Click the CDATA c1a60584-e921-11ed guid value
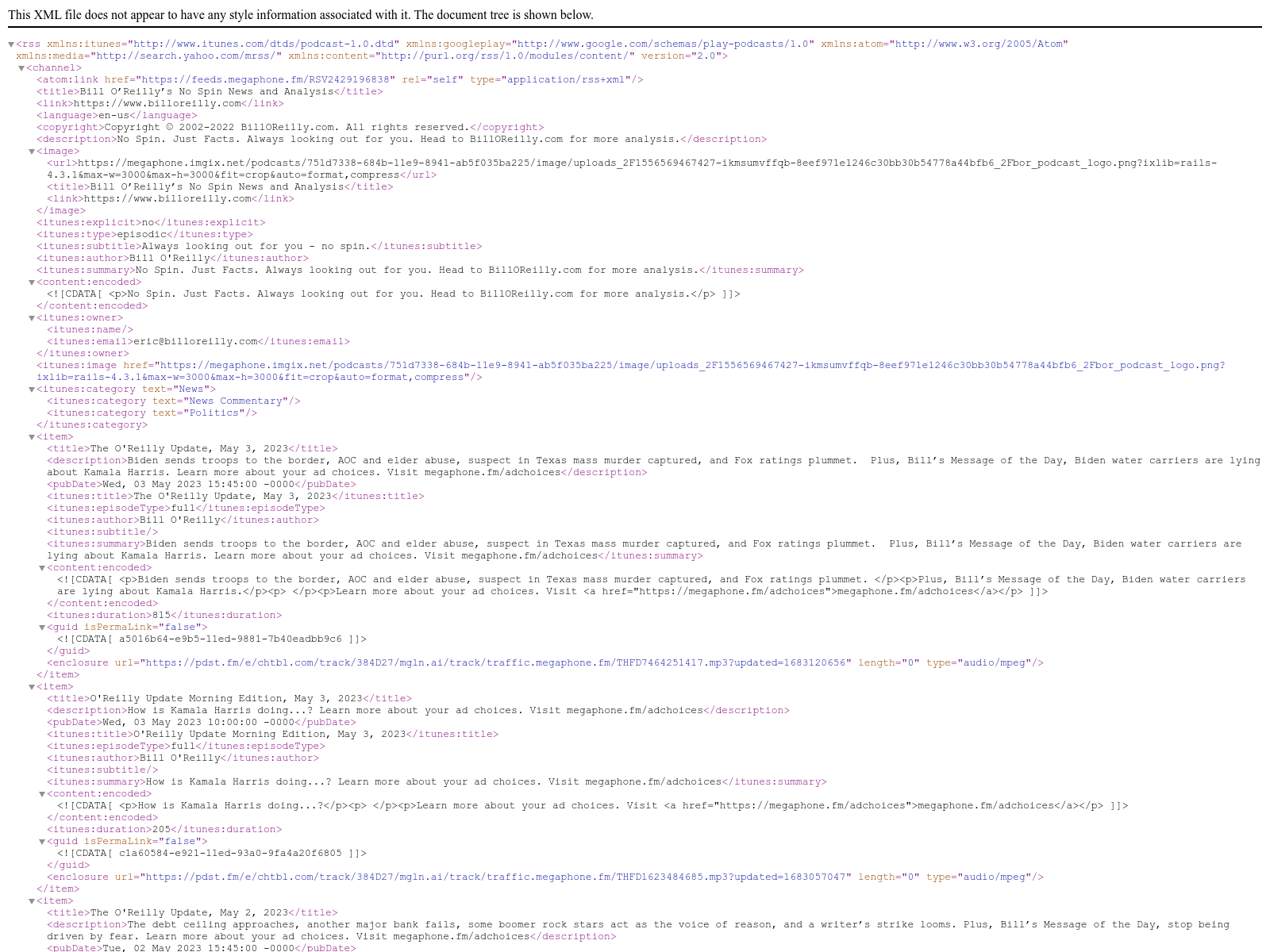1270x952 pixels. (212, 853)
